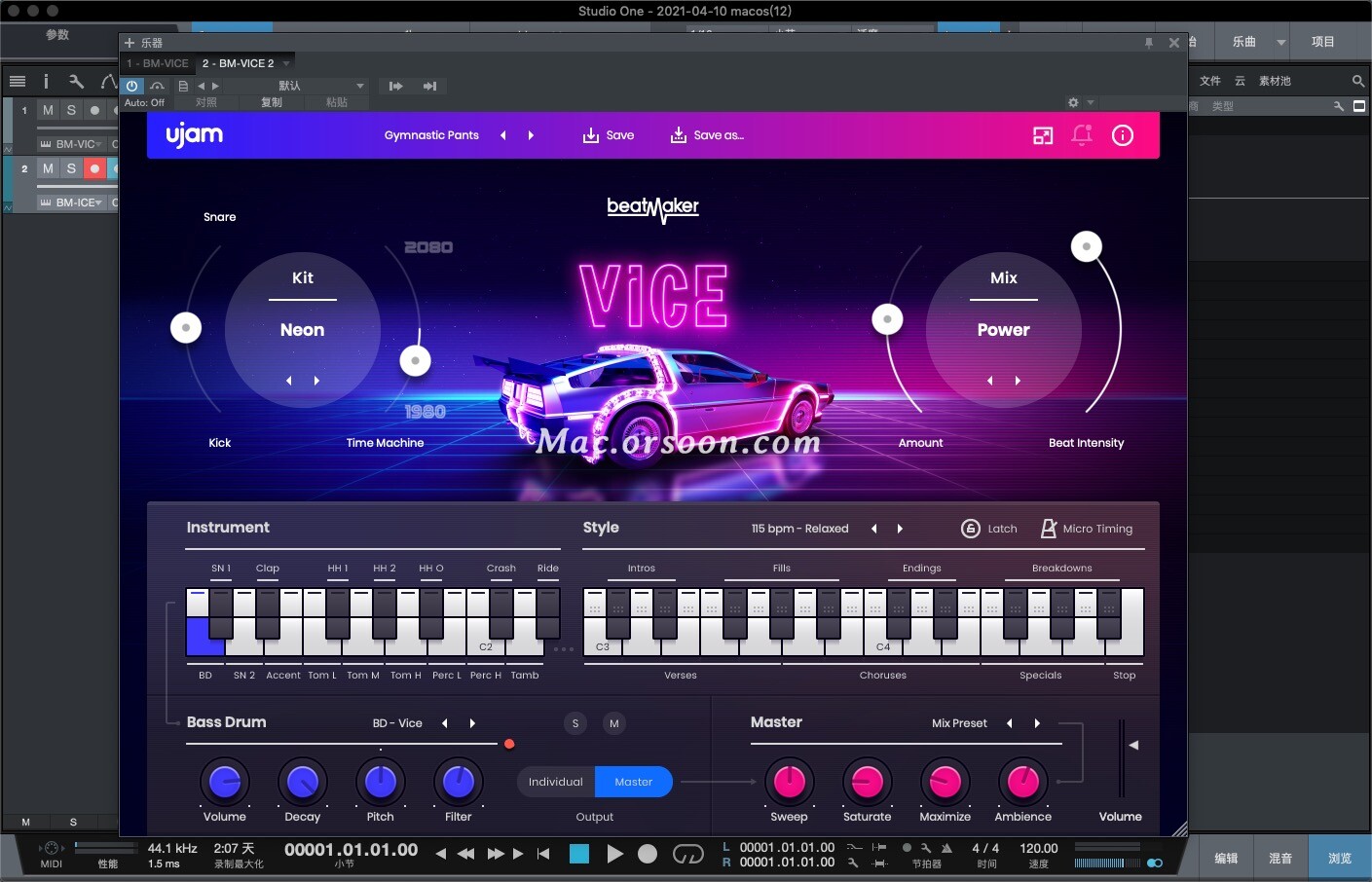Screen dimensions: 1372x882
Task: Click the add instrument plus icon
Action: click(130, 43)
